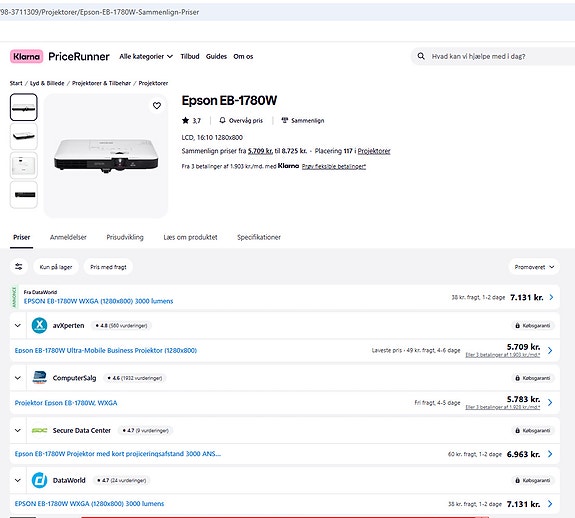Viewport: 575px width, 518px height.
Task: Click the DataWorld store logo
Action: (39, 480)
